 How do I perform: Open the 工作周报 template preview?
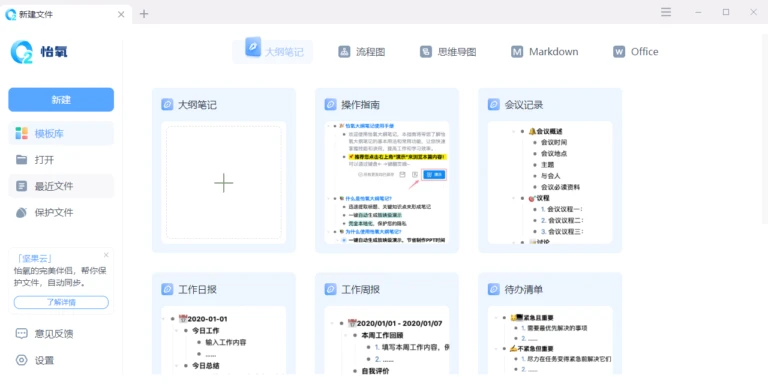tap(387, 341)
